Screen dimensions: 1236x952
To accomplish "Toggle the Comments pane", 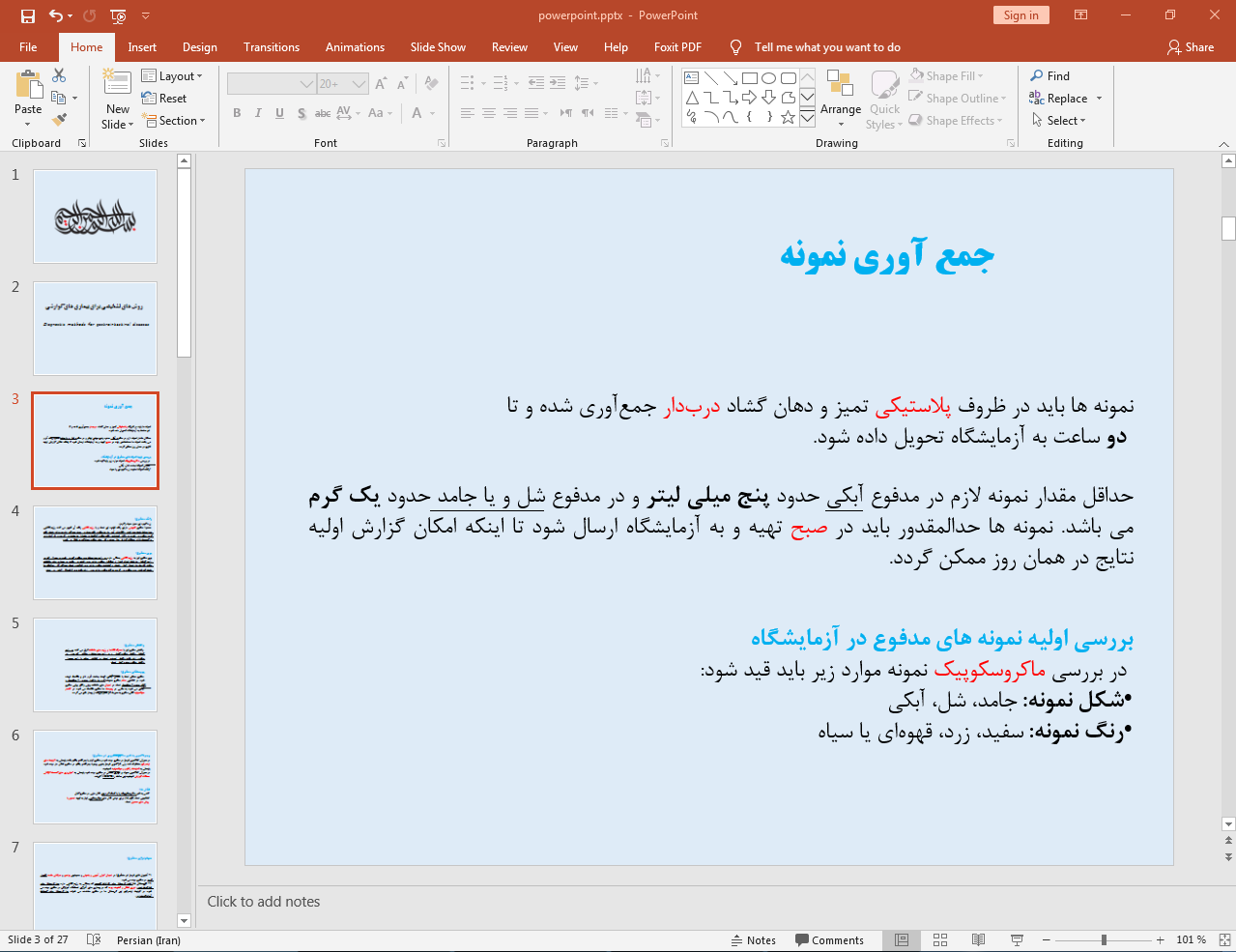I will click(x=829, y=940).
